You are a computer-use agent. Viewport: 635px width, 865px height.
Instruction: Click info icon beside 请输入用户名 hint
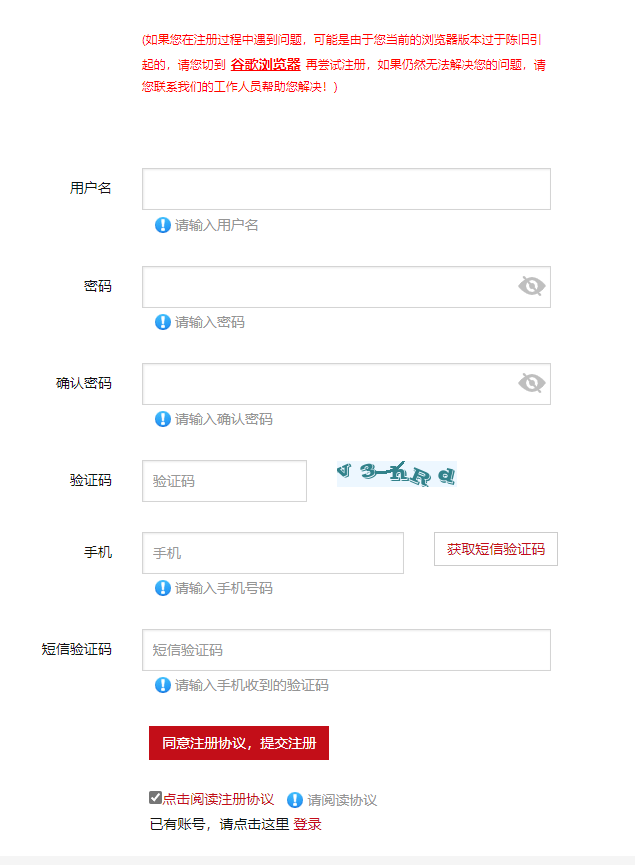(162, 225)
